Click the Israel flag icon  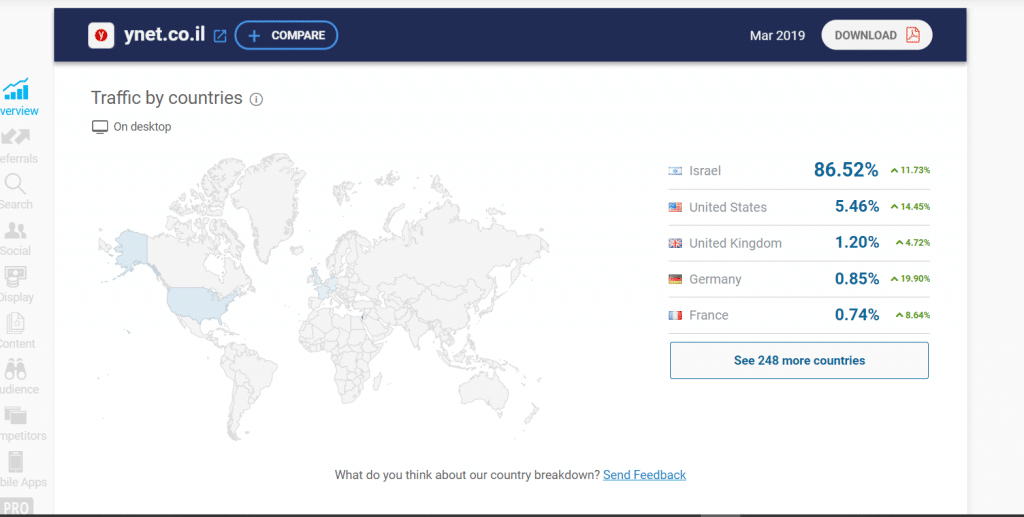coord(675,171)
